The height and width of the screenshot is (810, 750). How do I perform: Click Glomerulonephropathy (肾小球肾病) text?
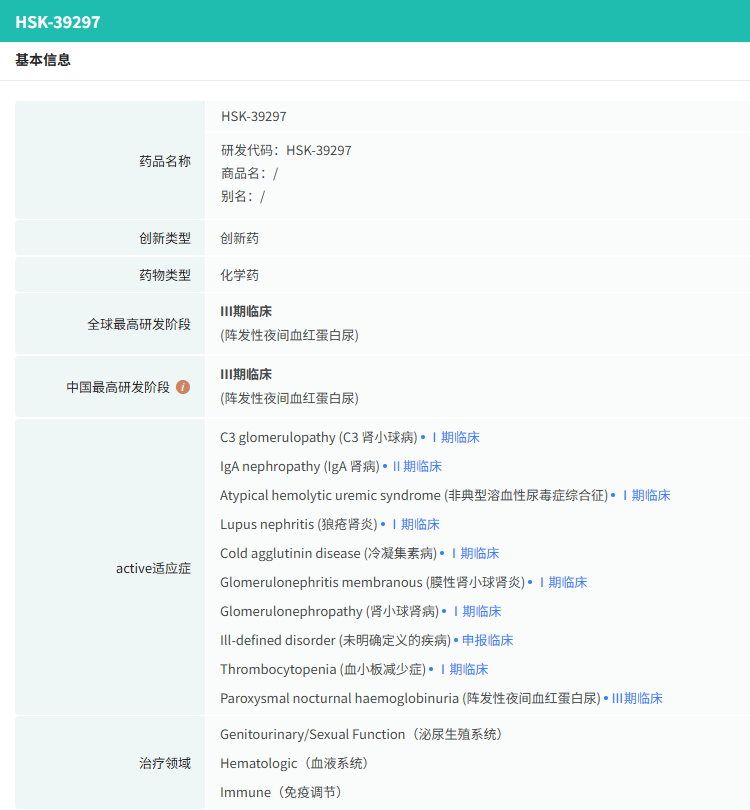pyautogui.click(x=330, y=611)
